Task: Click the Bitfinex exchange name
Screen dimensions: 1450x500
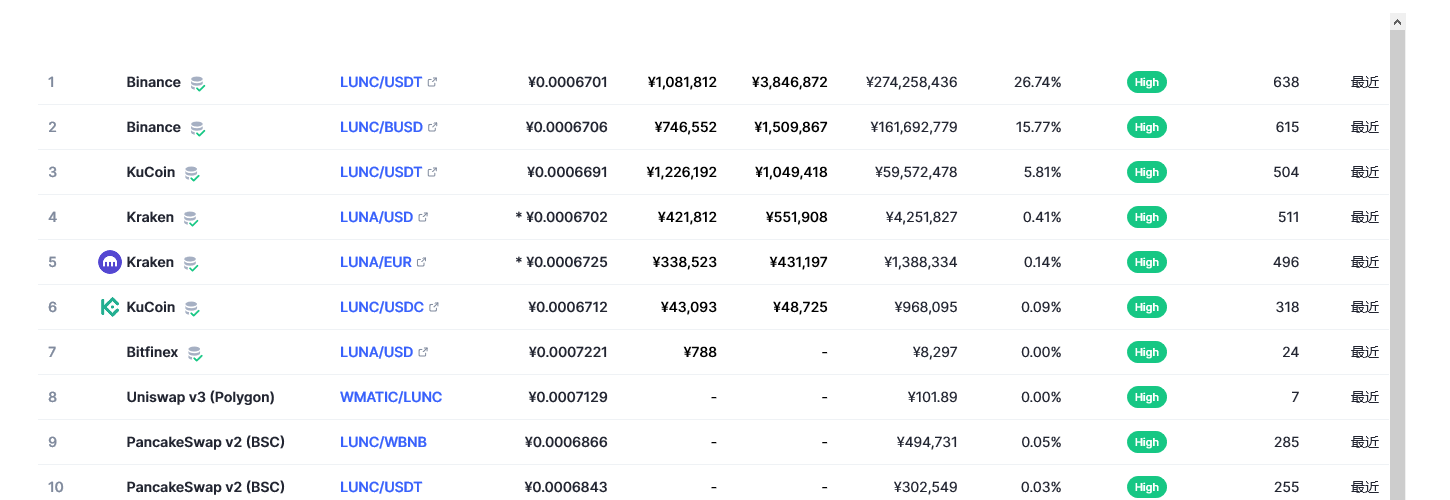Action: point(154,352)
